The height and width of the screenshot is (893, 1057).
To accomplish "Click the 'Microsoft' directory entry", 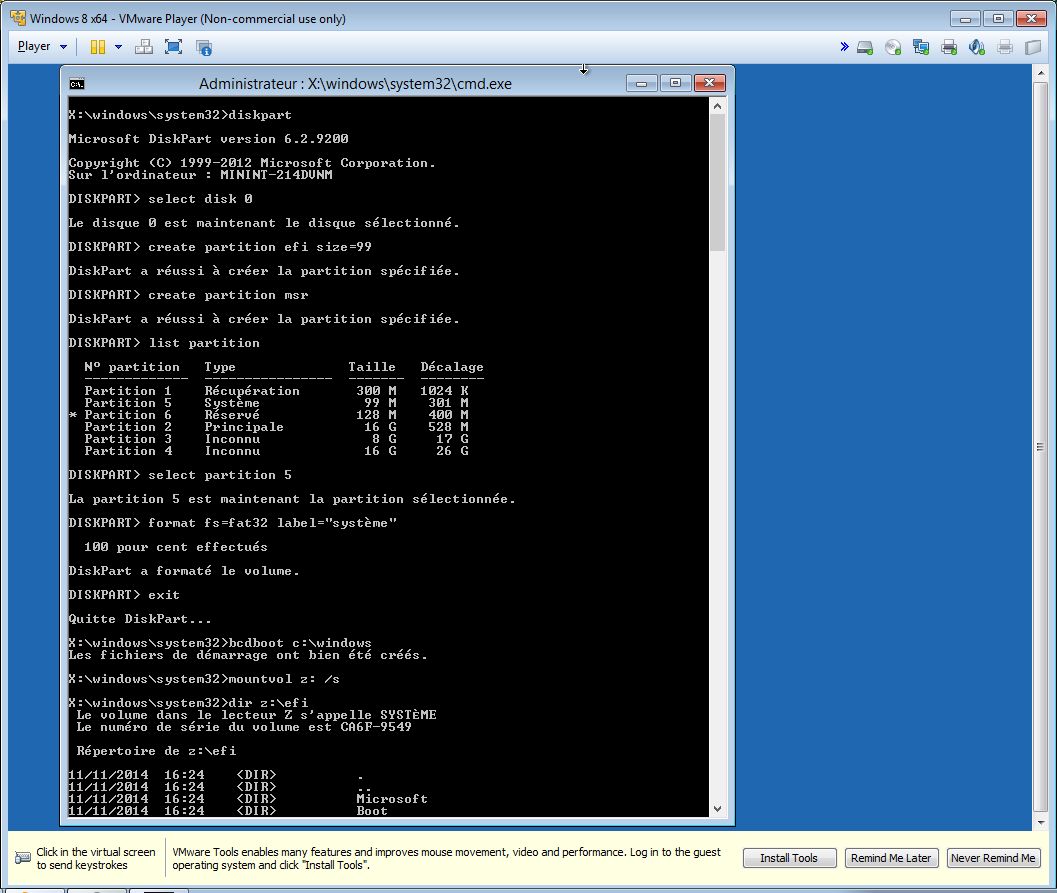I will pos(392,799).
